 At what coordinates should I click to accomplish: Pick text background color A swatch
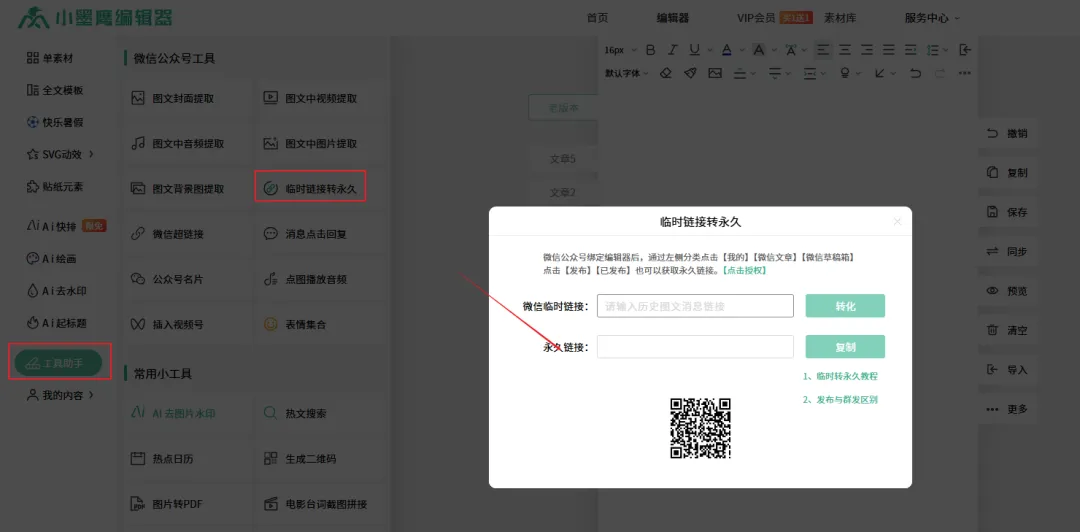coord(758,50)
